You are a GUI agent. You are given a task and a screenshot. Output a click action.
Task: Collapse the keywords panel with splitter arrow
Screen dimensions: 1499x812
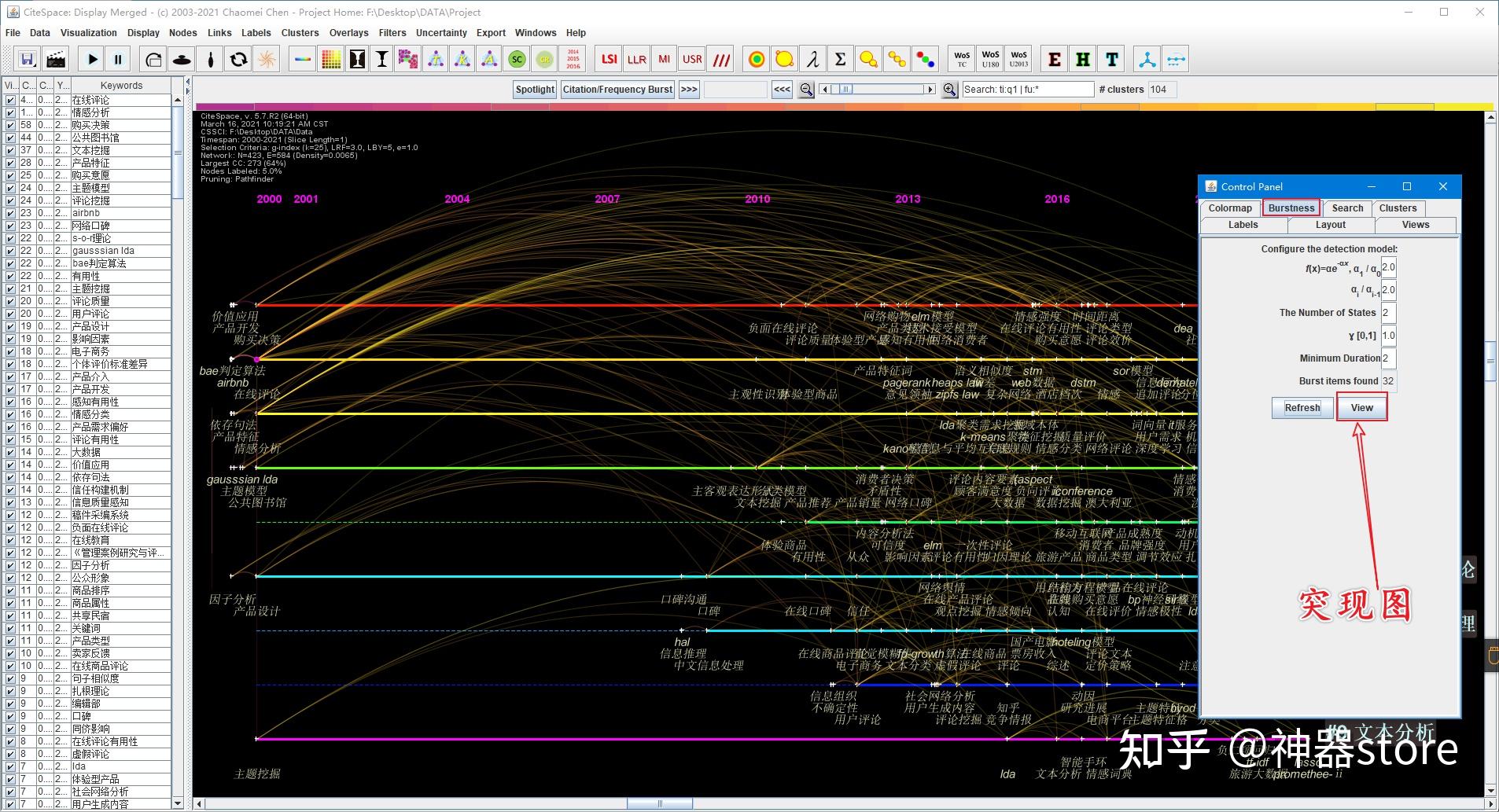point(187,82)
